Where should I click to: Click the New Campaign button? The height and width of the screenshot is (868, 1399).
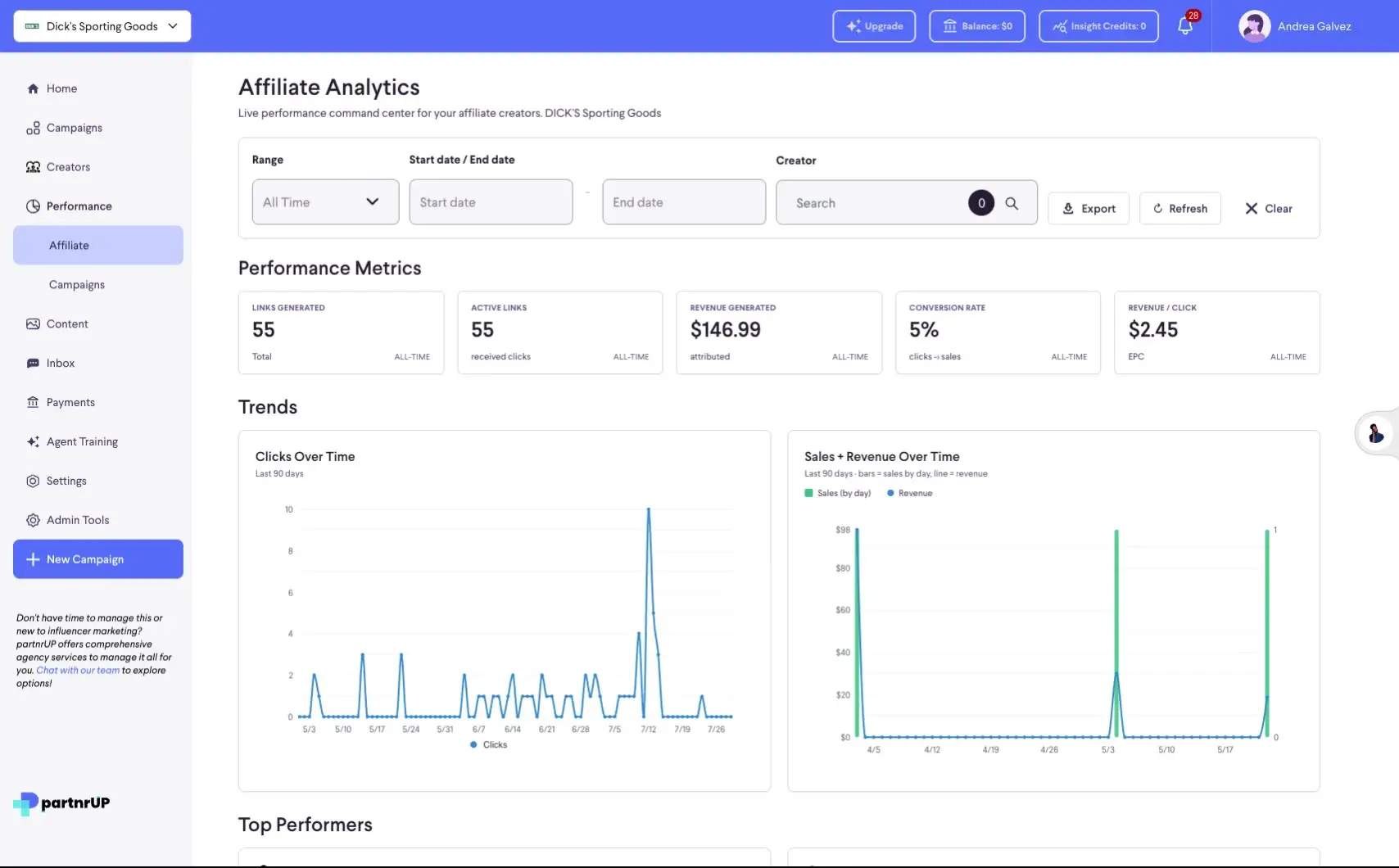pyautogui.click(x=98, y=559)
